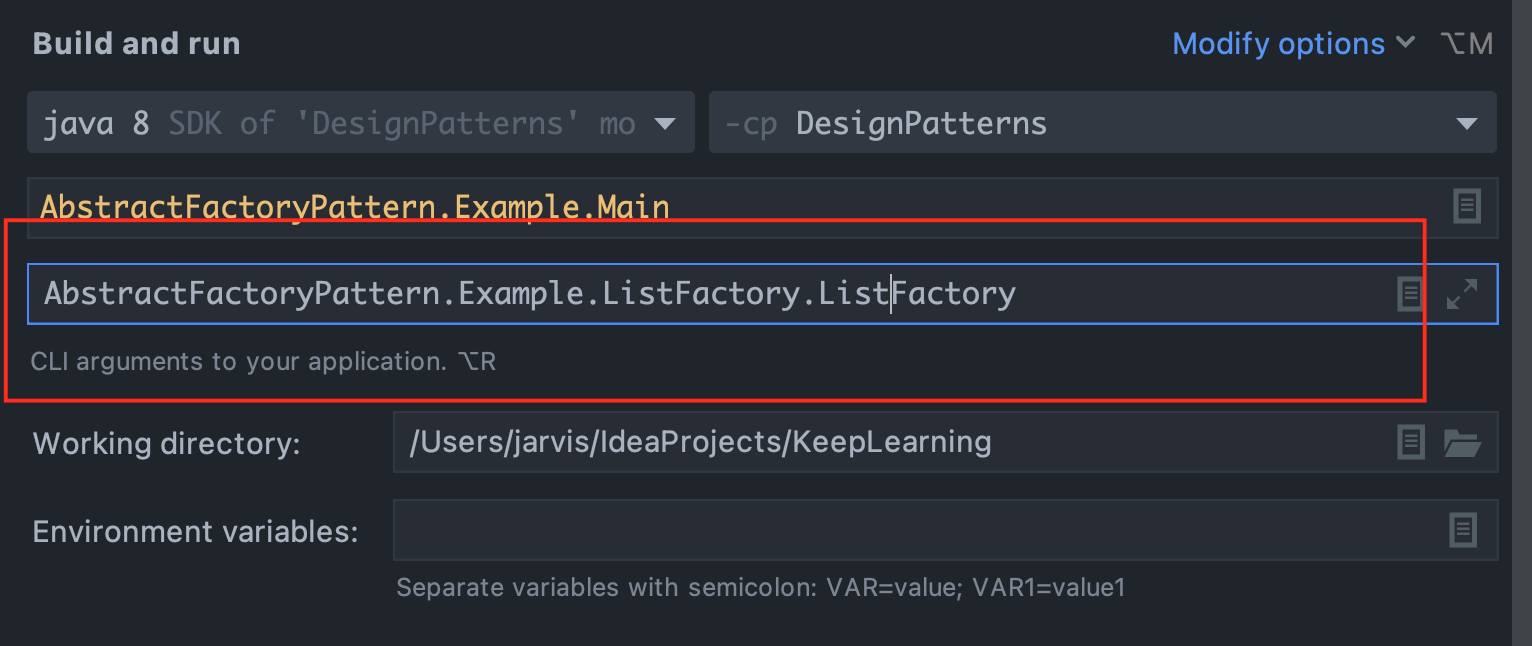Click the Working directory path field
Viewport: 1532px width, 646px height.
click(880, 442)
